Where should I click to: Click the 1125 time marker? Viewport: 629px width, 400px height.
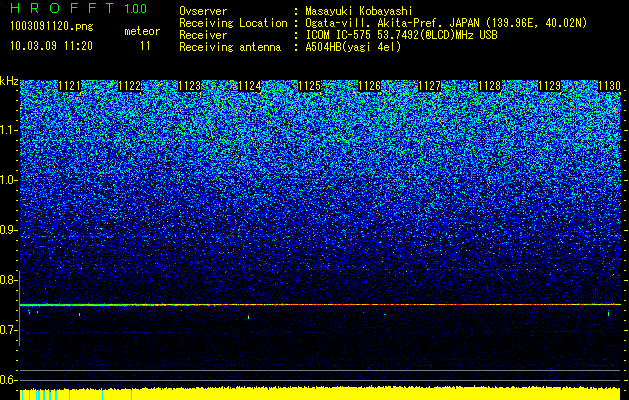(310, 86)
